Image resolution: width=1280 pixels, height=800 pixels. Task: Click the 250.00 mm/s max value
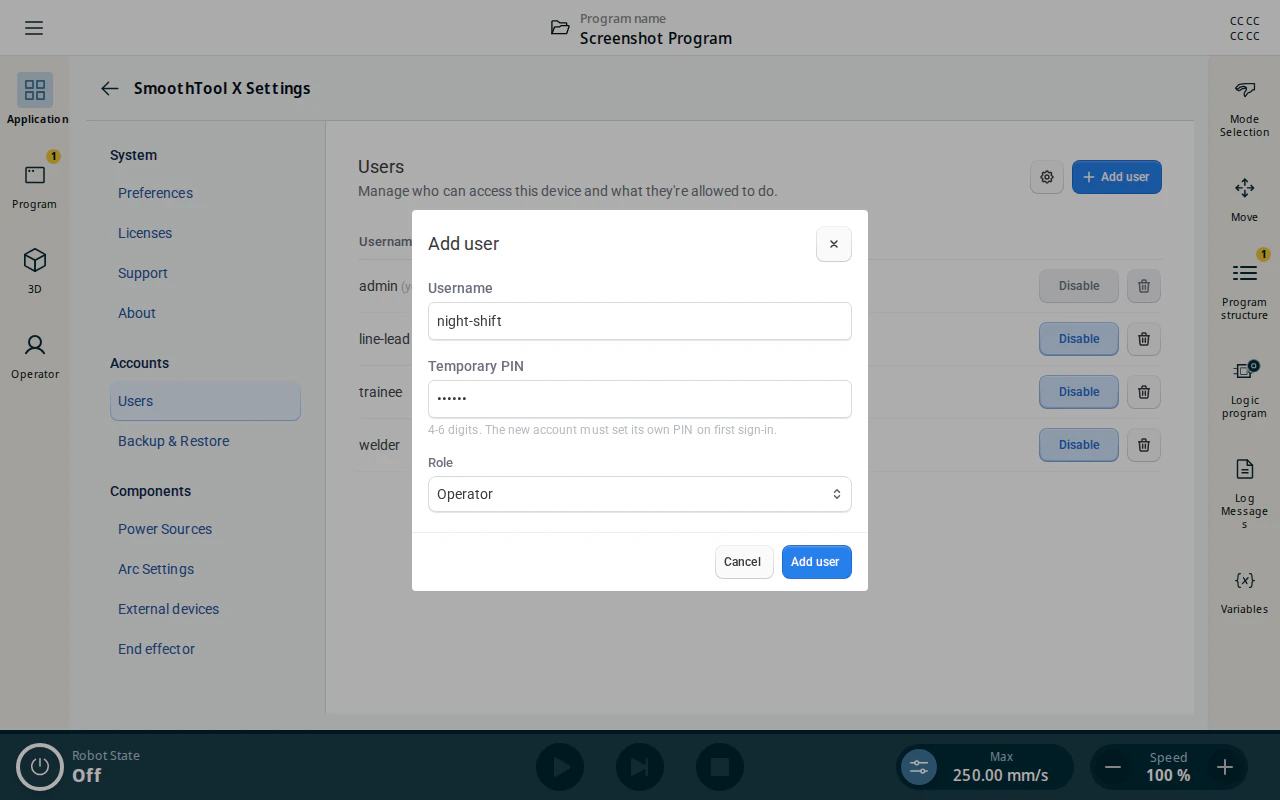(1001, 775)
